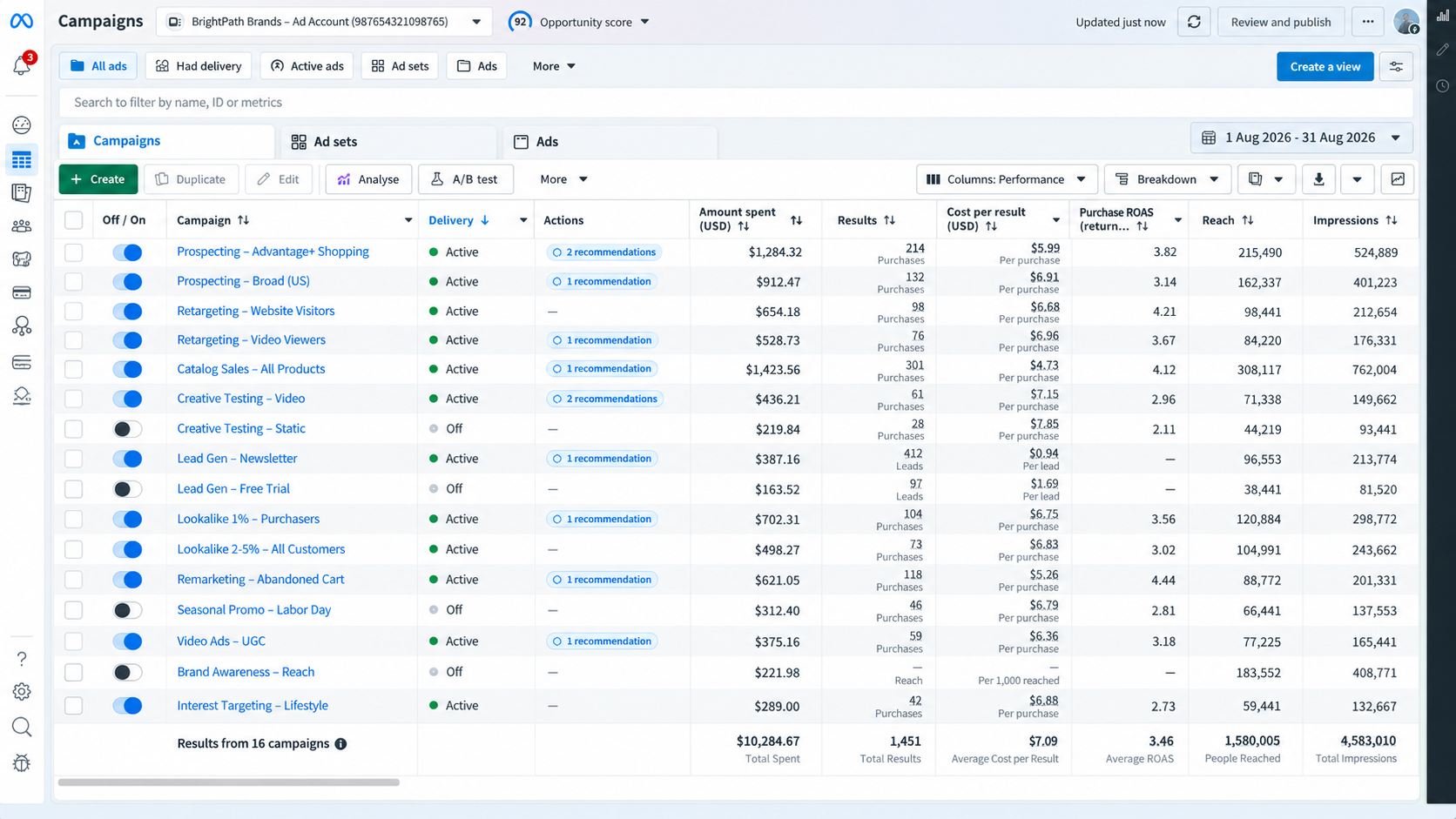1456x819 pixels.
Task: Select the All ads filter
Action: (x=98, y=66)
